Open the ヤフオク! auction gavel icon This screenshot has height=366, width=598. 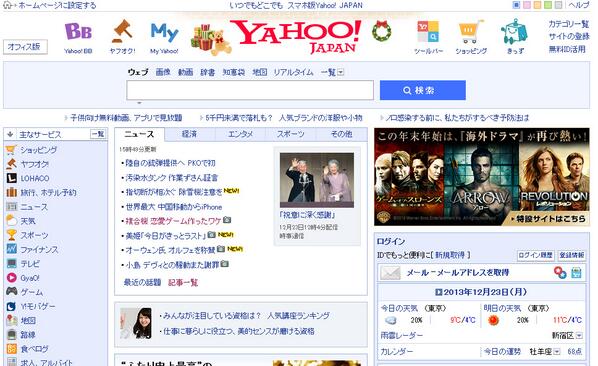click(122, 31)
